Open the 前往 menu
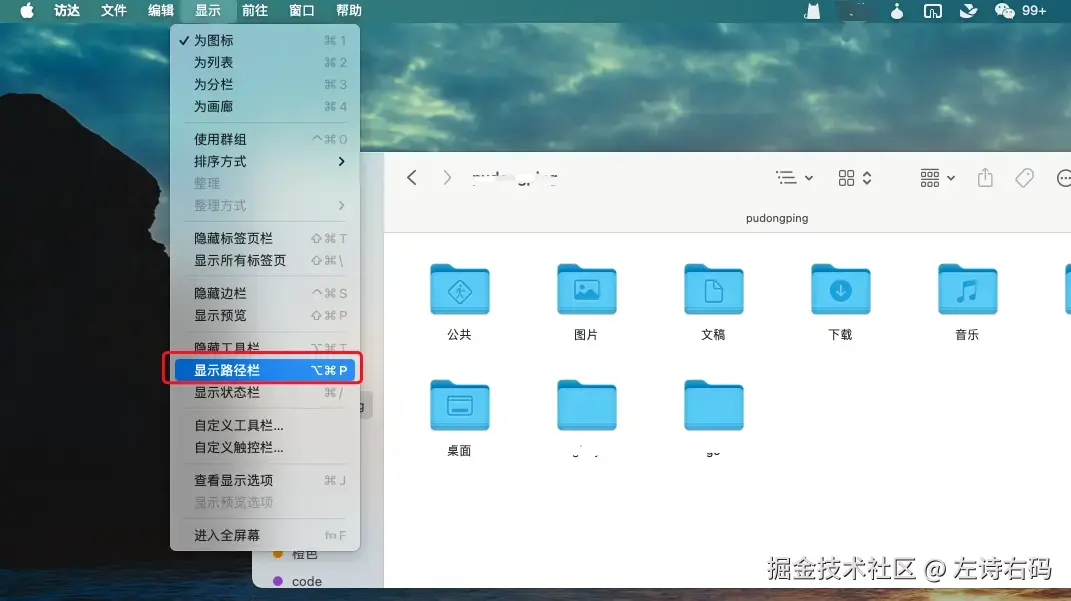Image resolution: width=1071 pixels, height=601 pixels. point(255,10)
